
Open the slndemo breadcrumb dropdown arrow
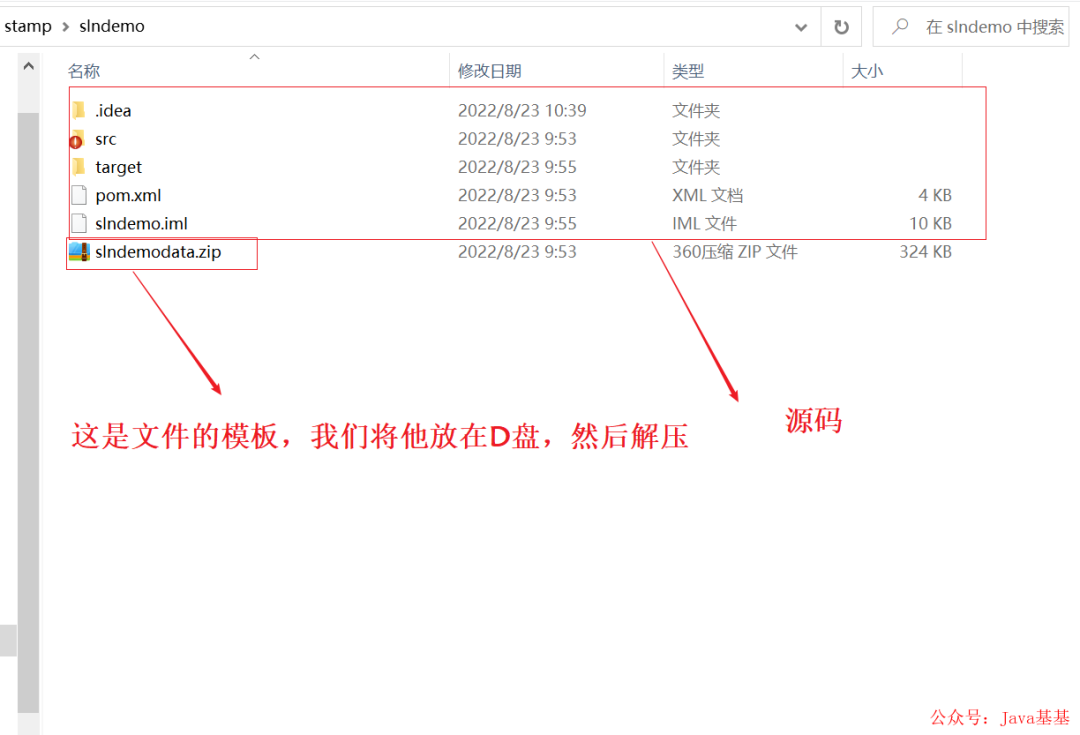point(155,26)
